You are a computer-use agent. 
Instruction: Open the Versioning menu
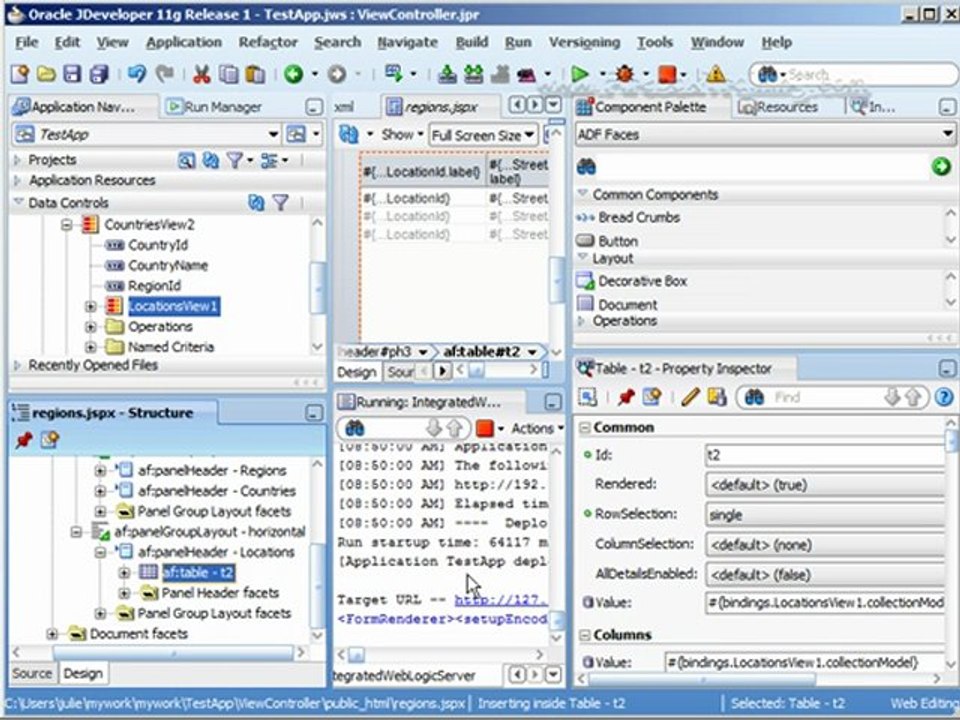(584, 42)
